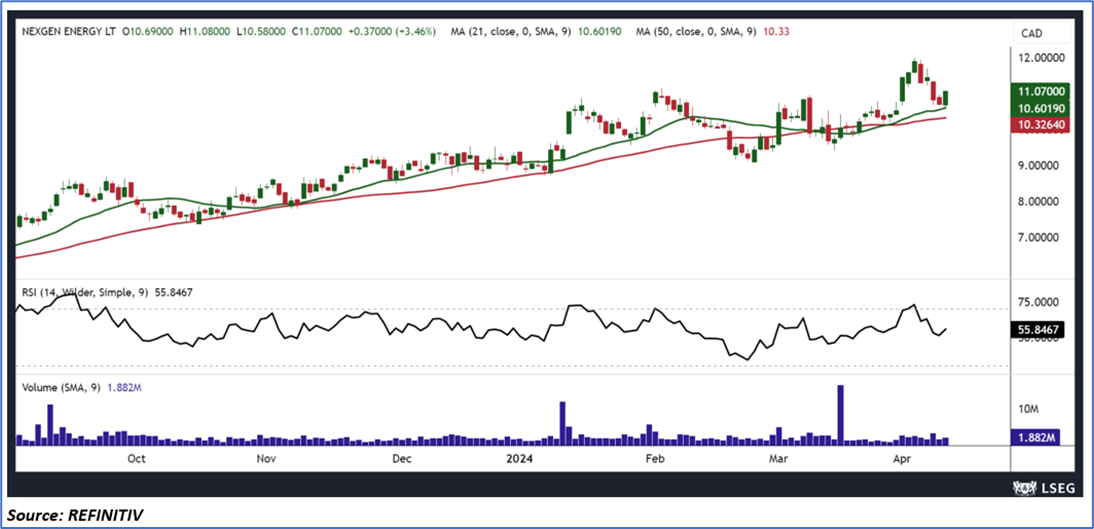Click the 12.00000 price axis label
The image size is (1094, 529).
click(1042, 59)
